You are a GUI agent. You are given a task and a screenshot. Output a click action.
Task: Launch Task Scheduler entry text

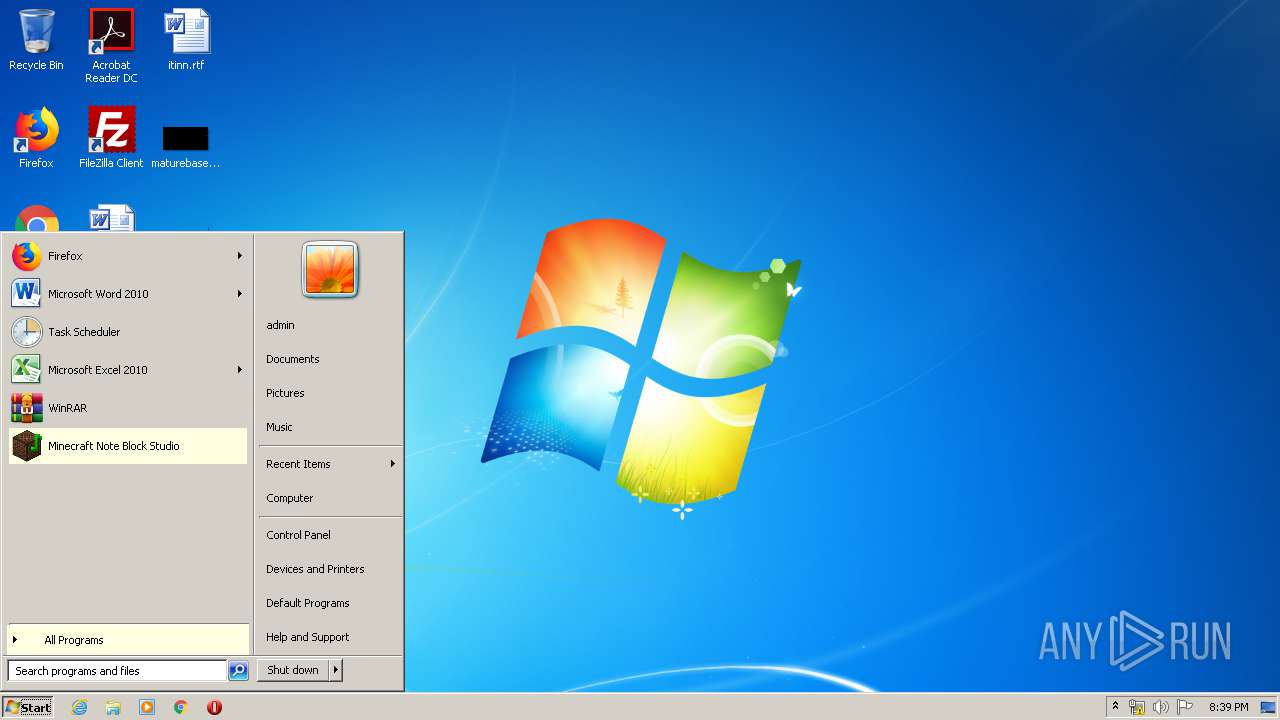[x=84, y=332]
